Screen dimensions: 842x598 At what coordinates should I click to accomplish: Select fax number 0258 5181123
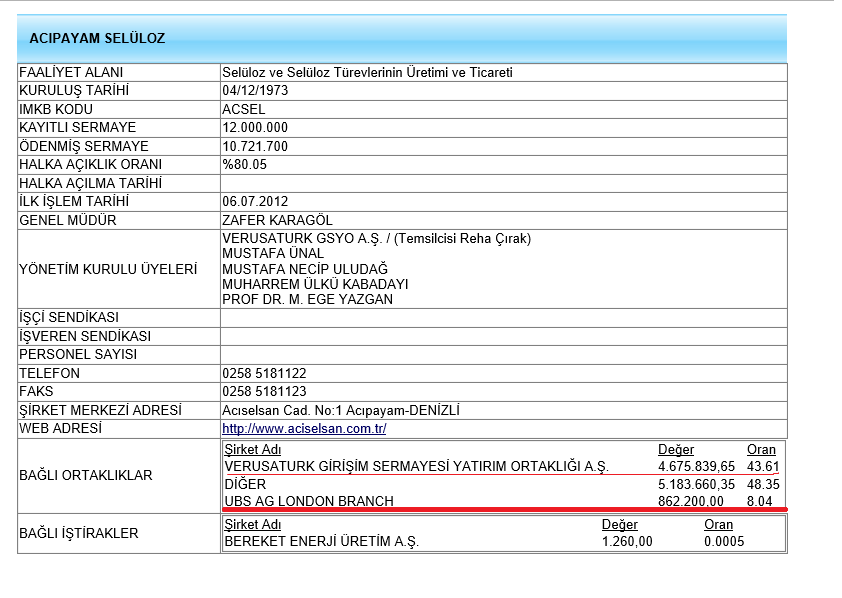click(264, 391)
